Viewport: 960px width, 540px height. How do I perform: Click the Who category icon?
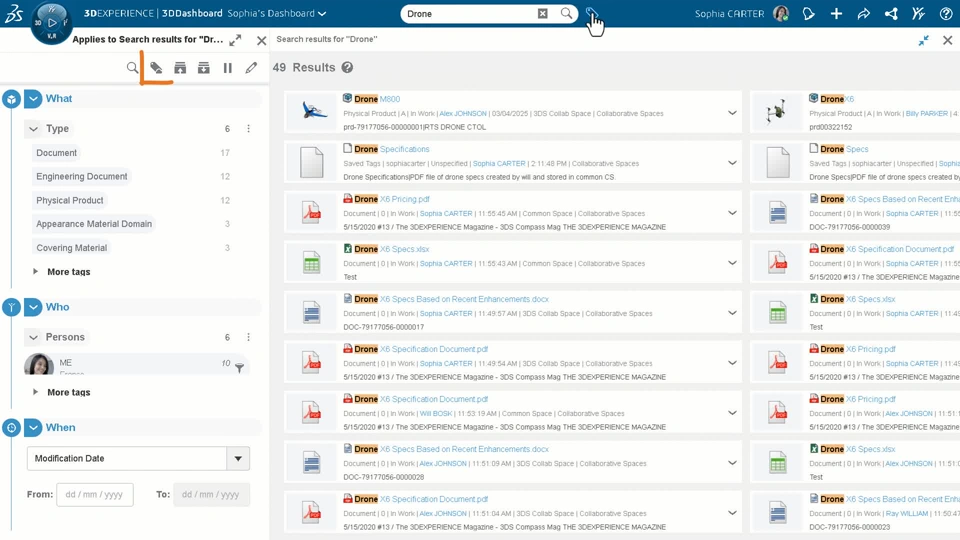click(11, 307)
